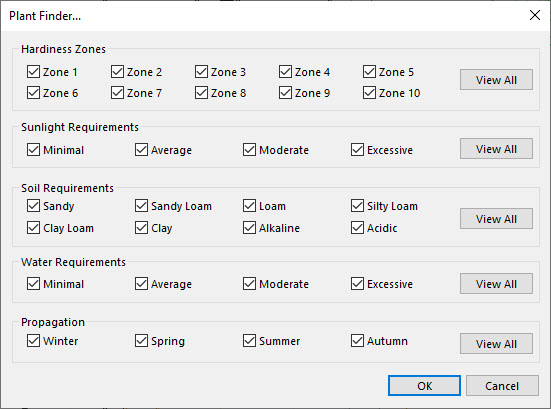551x409 pixels.
Task: Confirm the dialog with OK
Action: [424, 386]
